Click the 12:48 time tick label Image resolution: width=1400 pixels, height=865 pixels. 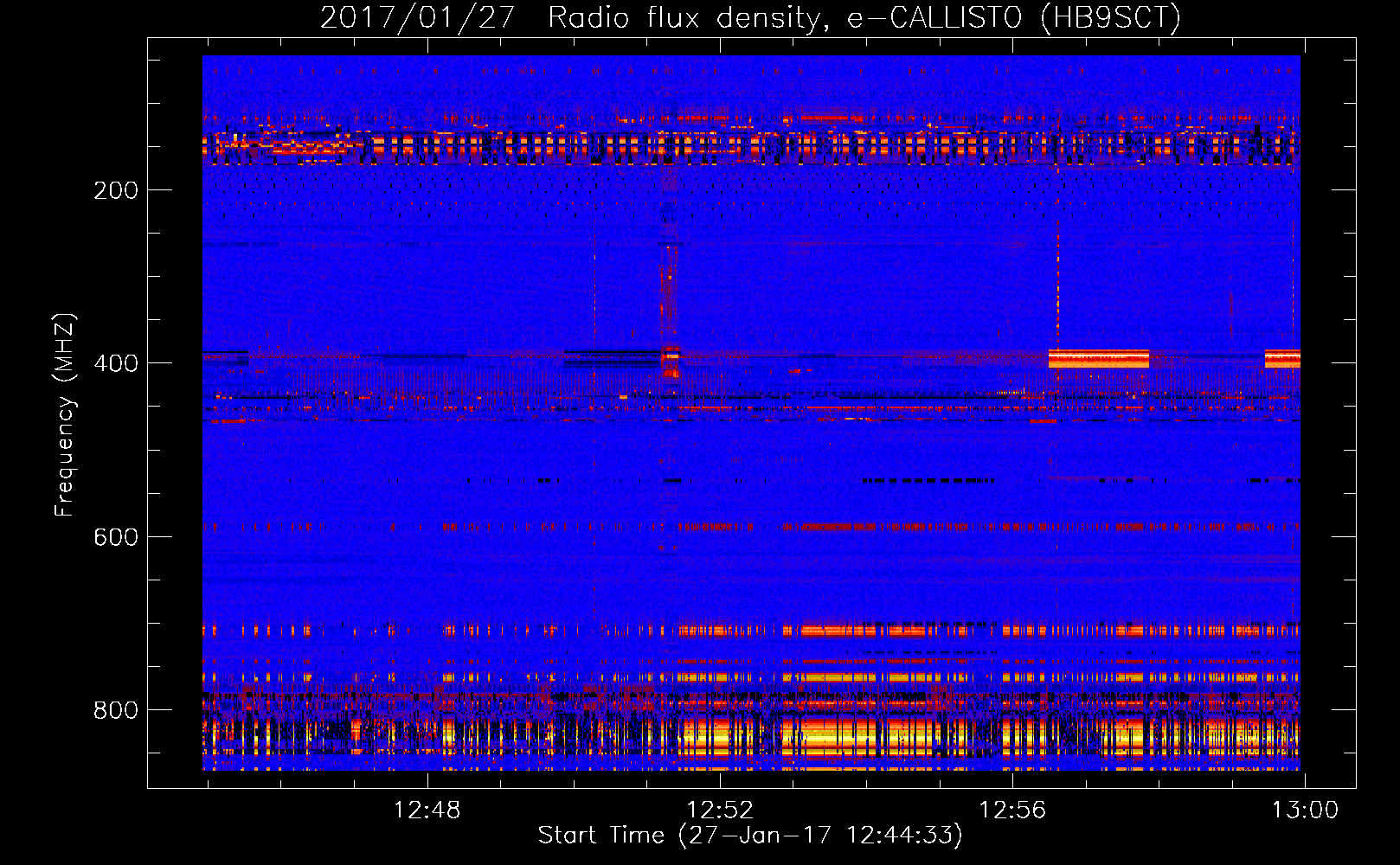pyautogui.click(x=427, y=811)
